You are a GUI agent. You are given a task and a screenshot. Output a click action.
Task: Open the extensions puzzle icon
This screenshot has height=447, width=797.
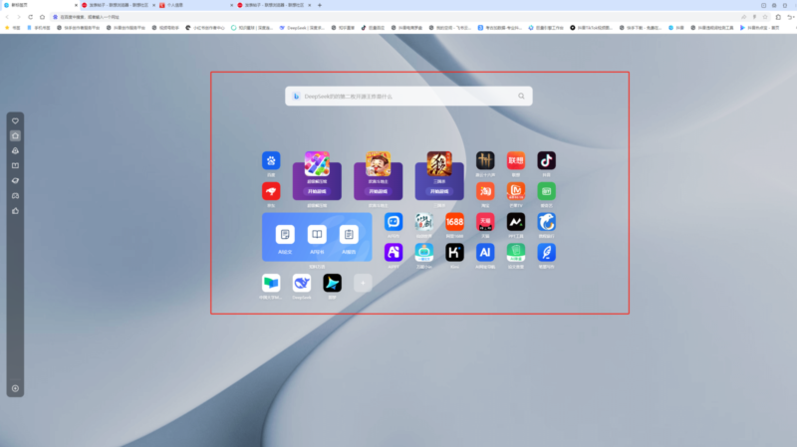[x=778, y=17]
